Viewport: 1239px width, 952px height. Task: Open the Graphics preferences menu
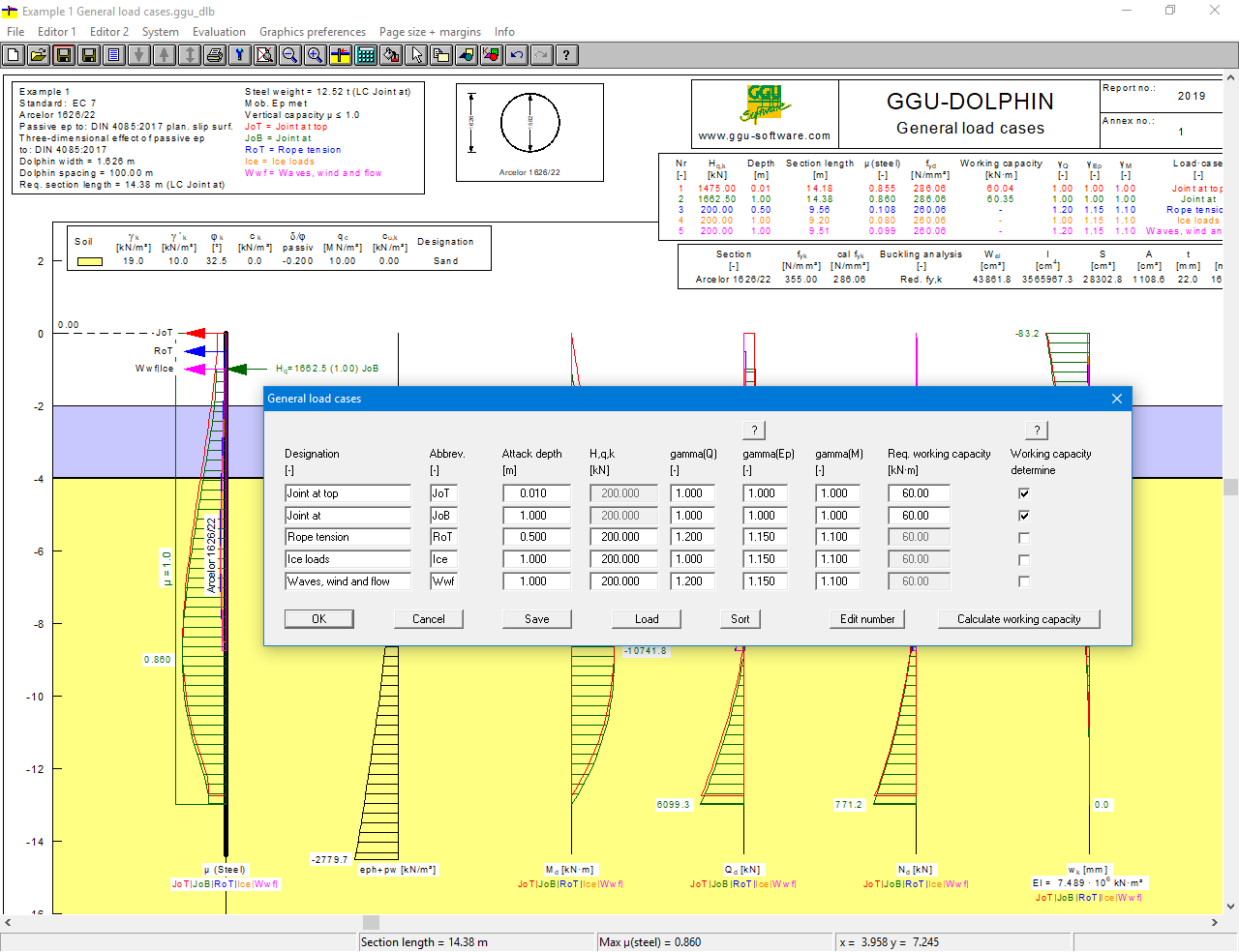click(313, 32)
